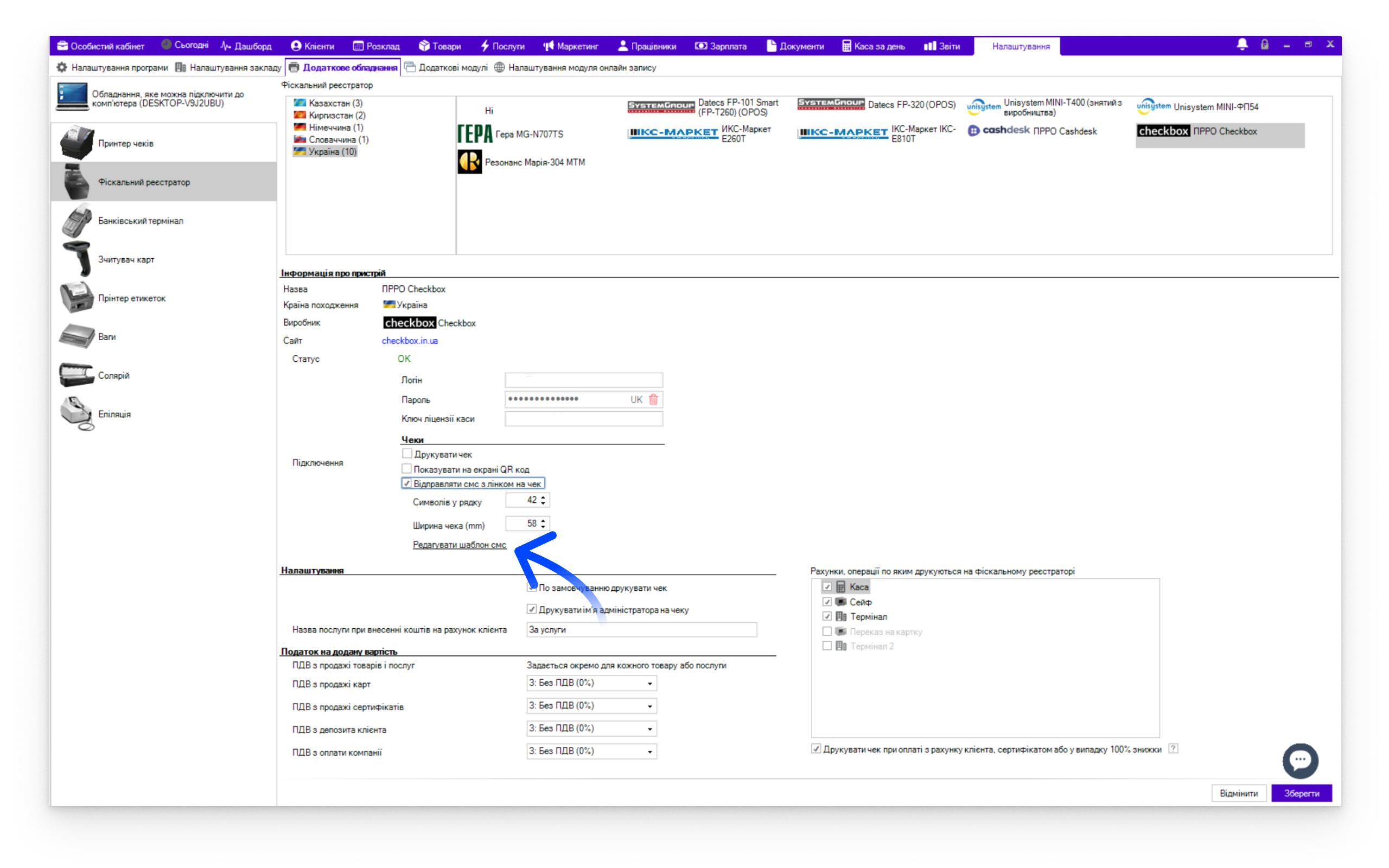This screenshot has width=1389, height=868.
Task: Open ПДВ з депозита клієнта dropdown
Action: (x=592, y=729)
